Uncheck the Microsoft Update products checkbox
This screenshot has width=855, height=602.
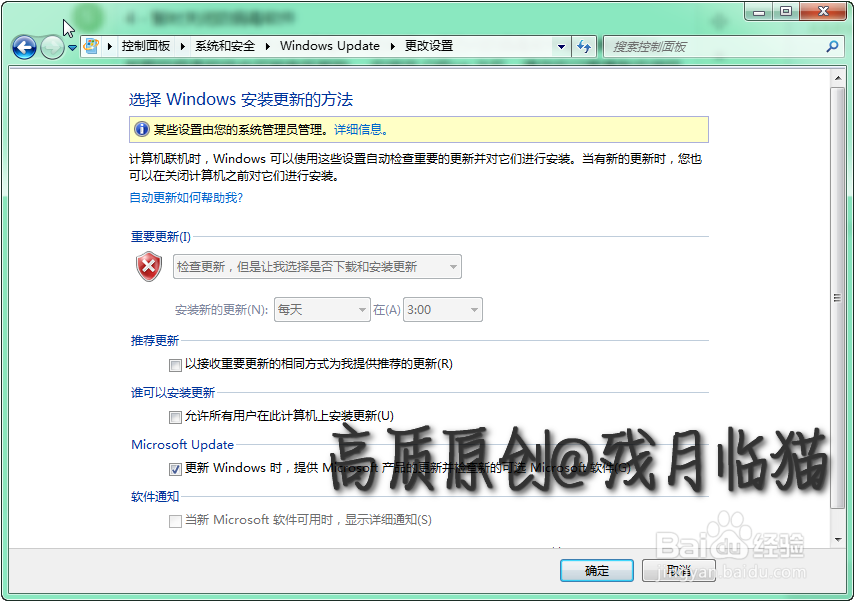(x=175, y=469)
